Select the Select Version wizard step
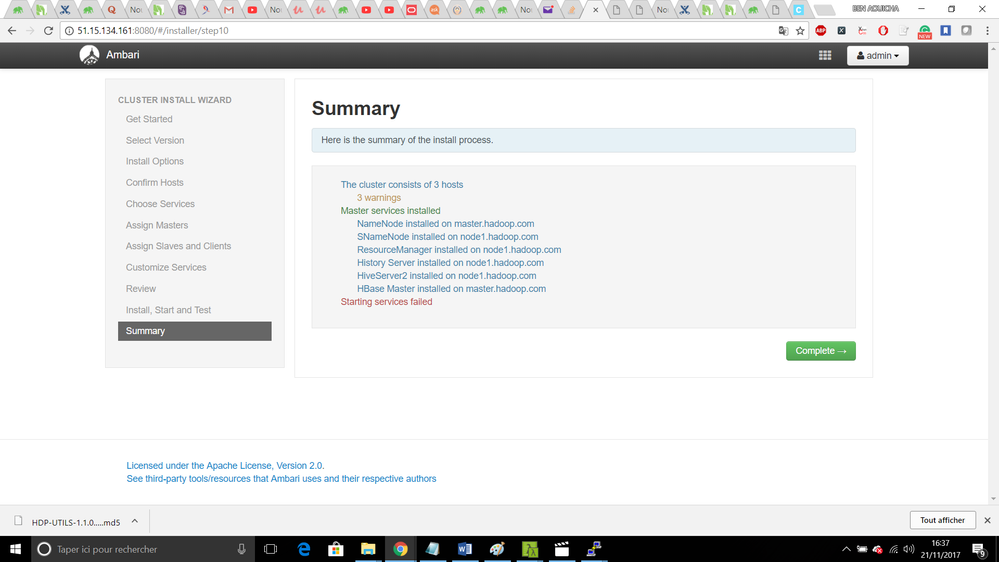Viewport: 999px width, 562px height. pos(155,140)
